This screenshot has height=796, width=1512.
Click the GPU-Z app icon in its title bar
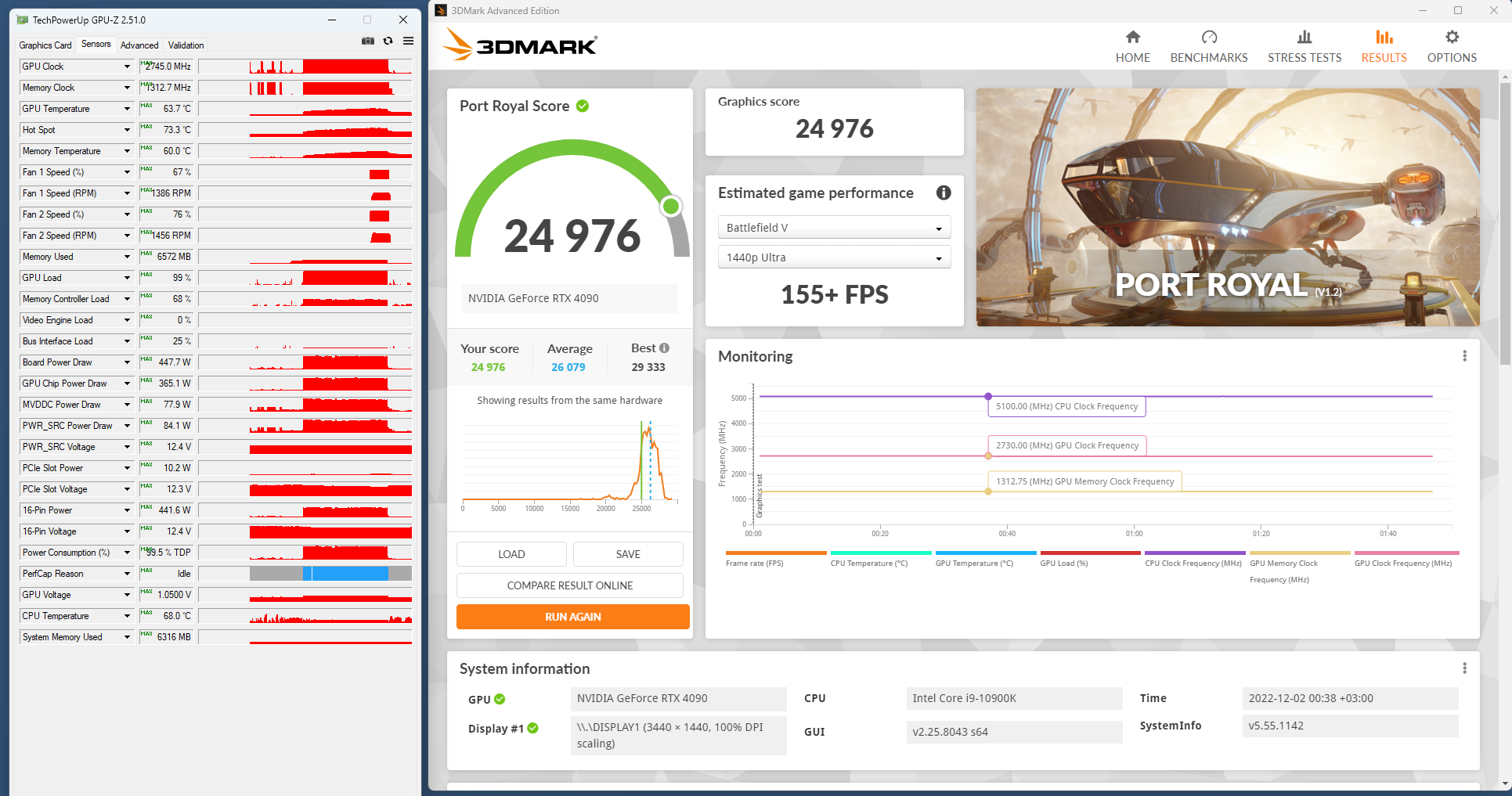coord(22,20)
